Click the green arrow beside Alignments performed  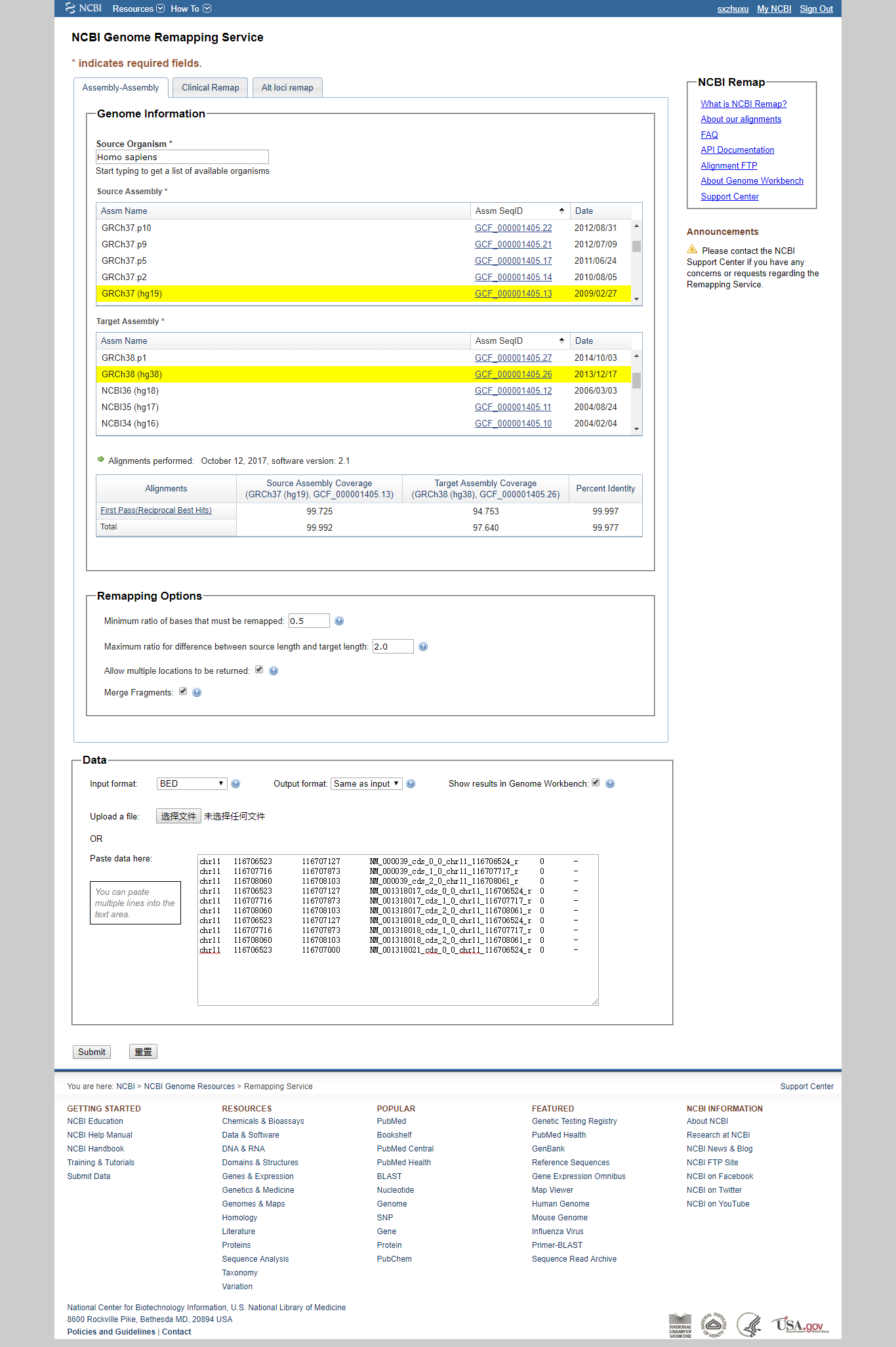101,459
